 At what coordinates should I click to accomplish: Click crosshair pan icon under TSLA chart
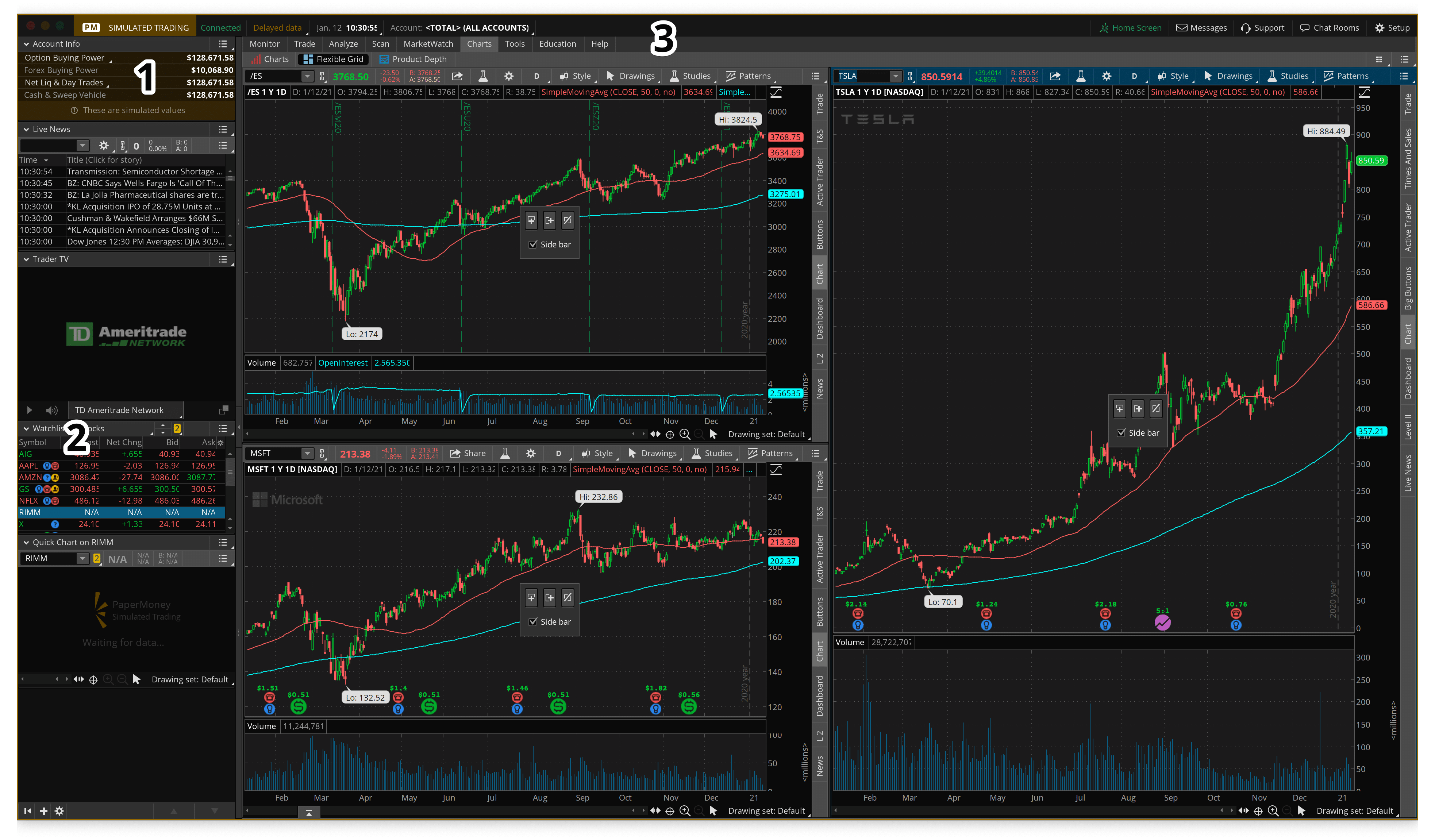[x=1258, y=811]
